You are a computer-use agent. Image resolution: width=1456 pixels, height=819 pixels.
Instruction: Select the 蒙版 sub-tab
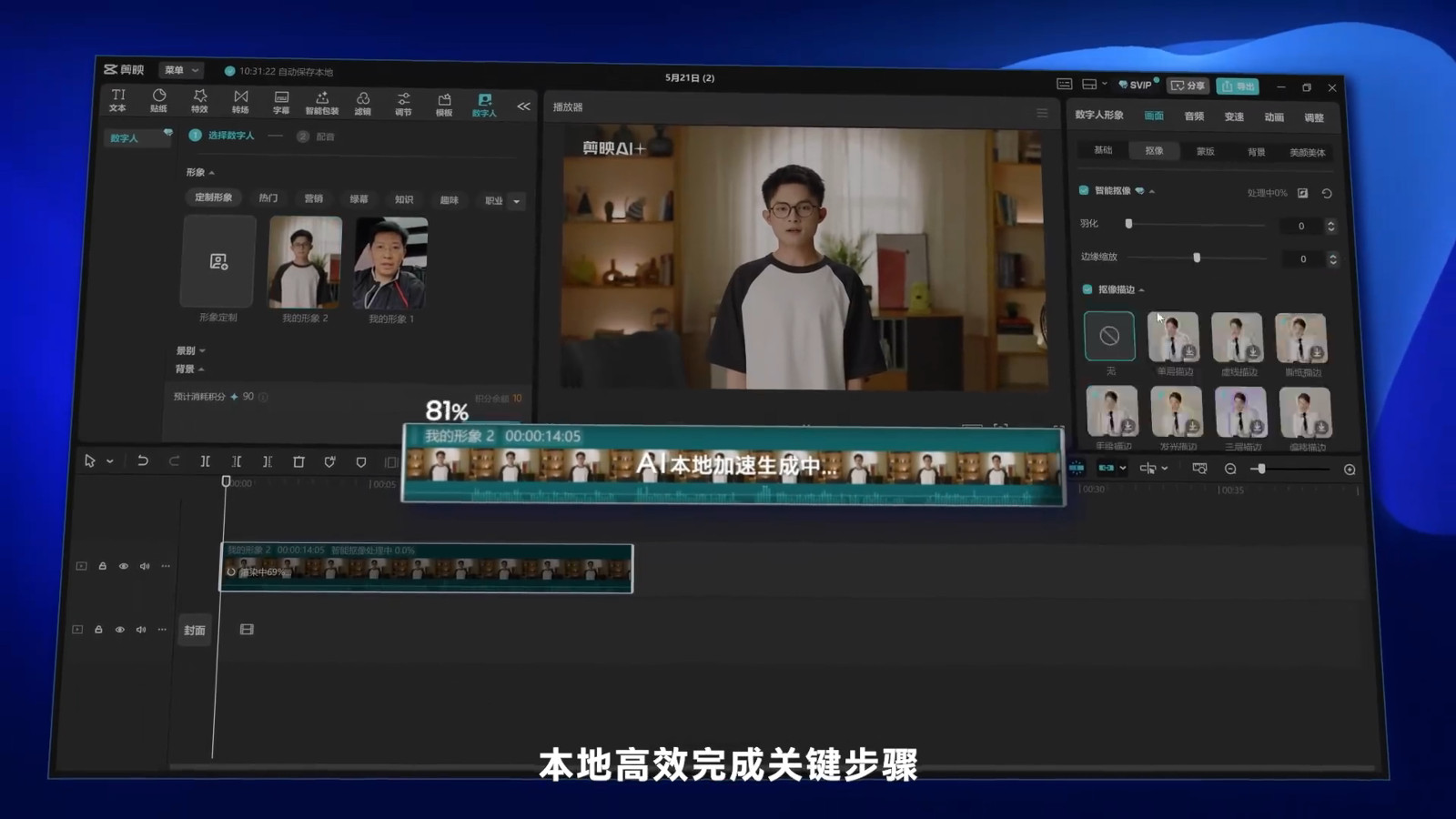[1205, 151]
